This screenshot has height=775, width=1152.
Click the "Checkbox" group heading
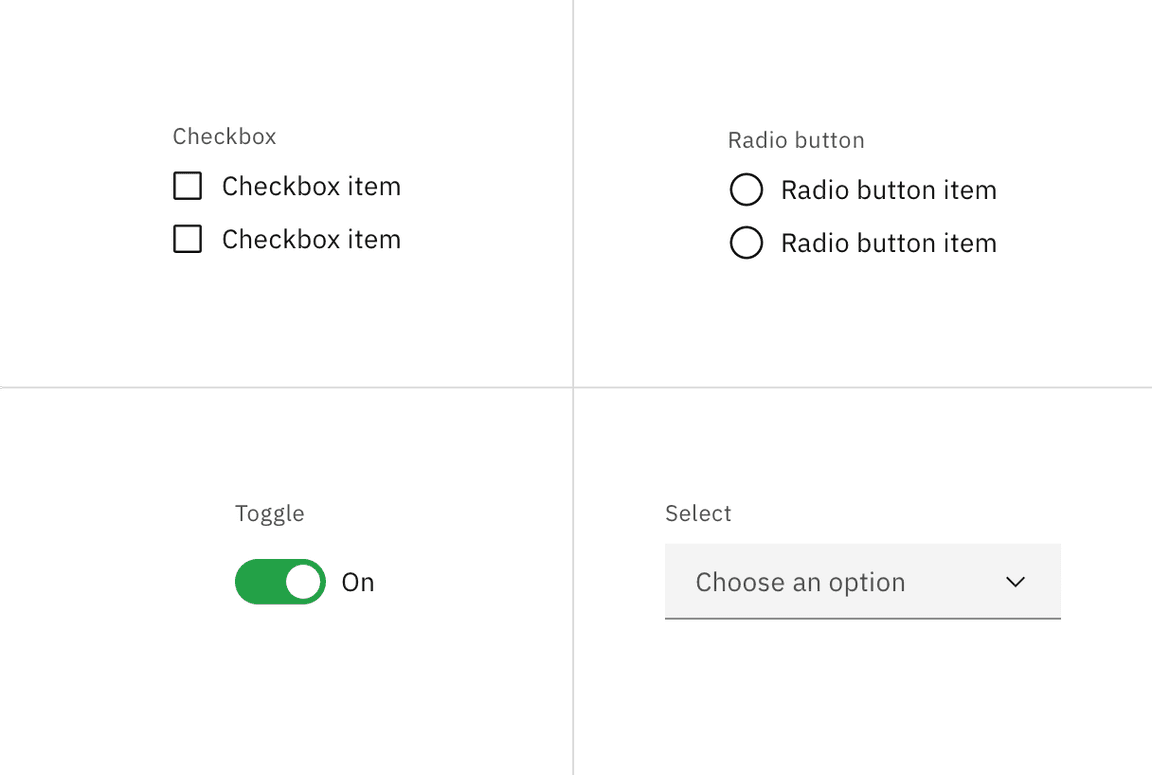tap(224, 136)
